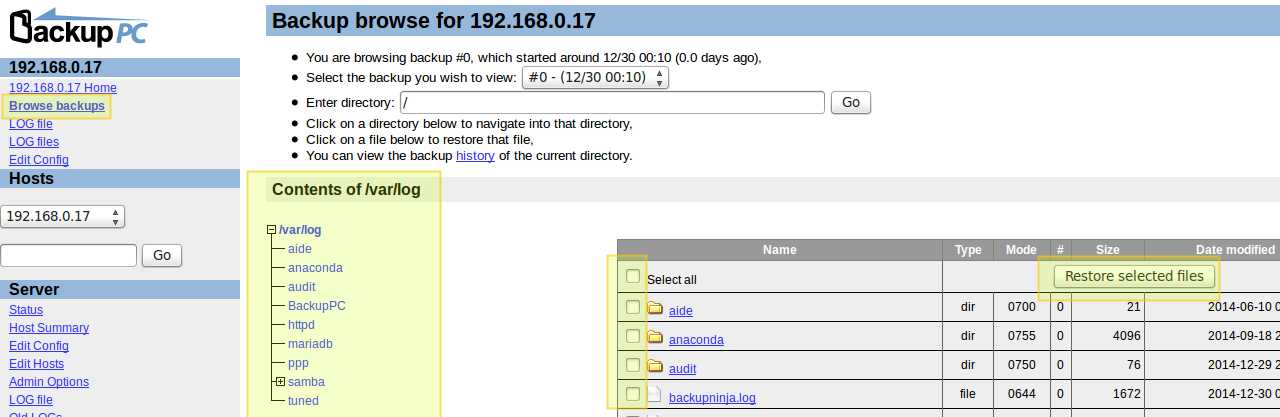Screen dimensions: 1280x417
Task: Click the Type column header
Action: click(968, 250)
